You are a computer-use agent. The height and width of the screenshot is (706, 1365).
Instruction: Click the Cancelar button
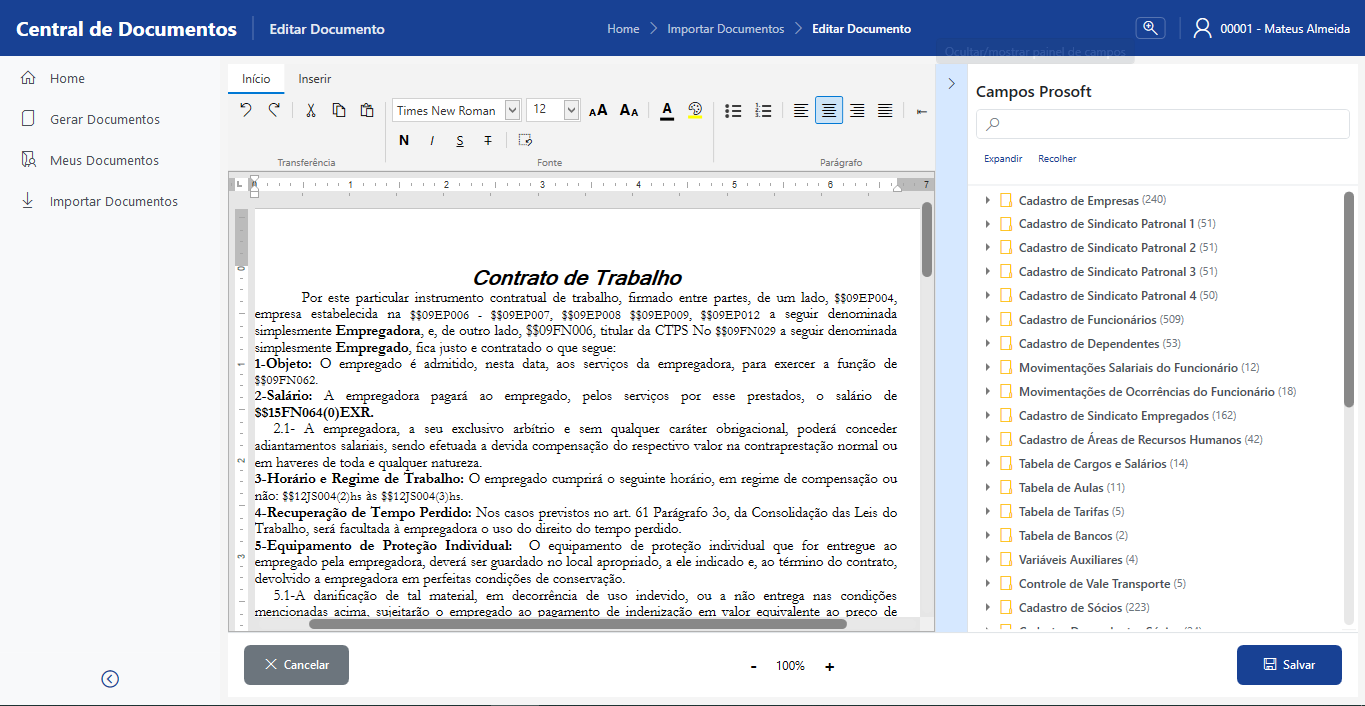coord(296,665)
